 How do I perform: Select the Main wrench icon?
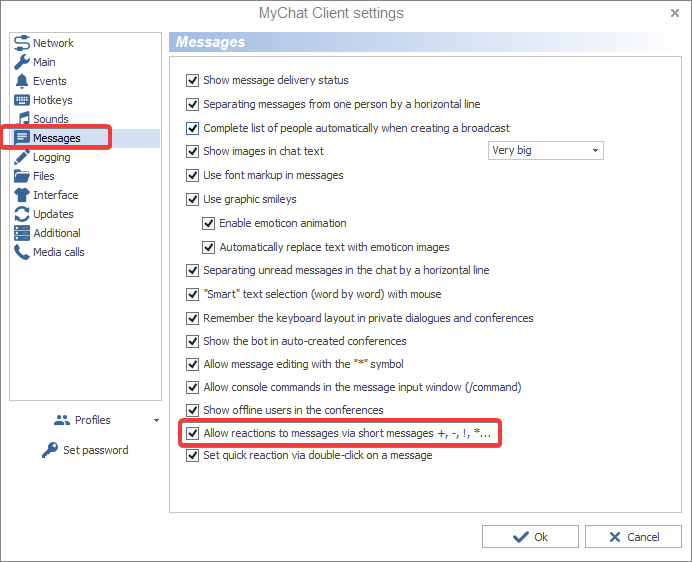click(22, 62)
